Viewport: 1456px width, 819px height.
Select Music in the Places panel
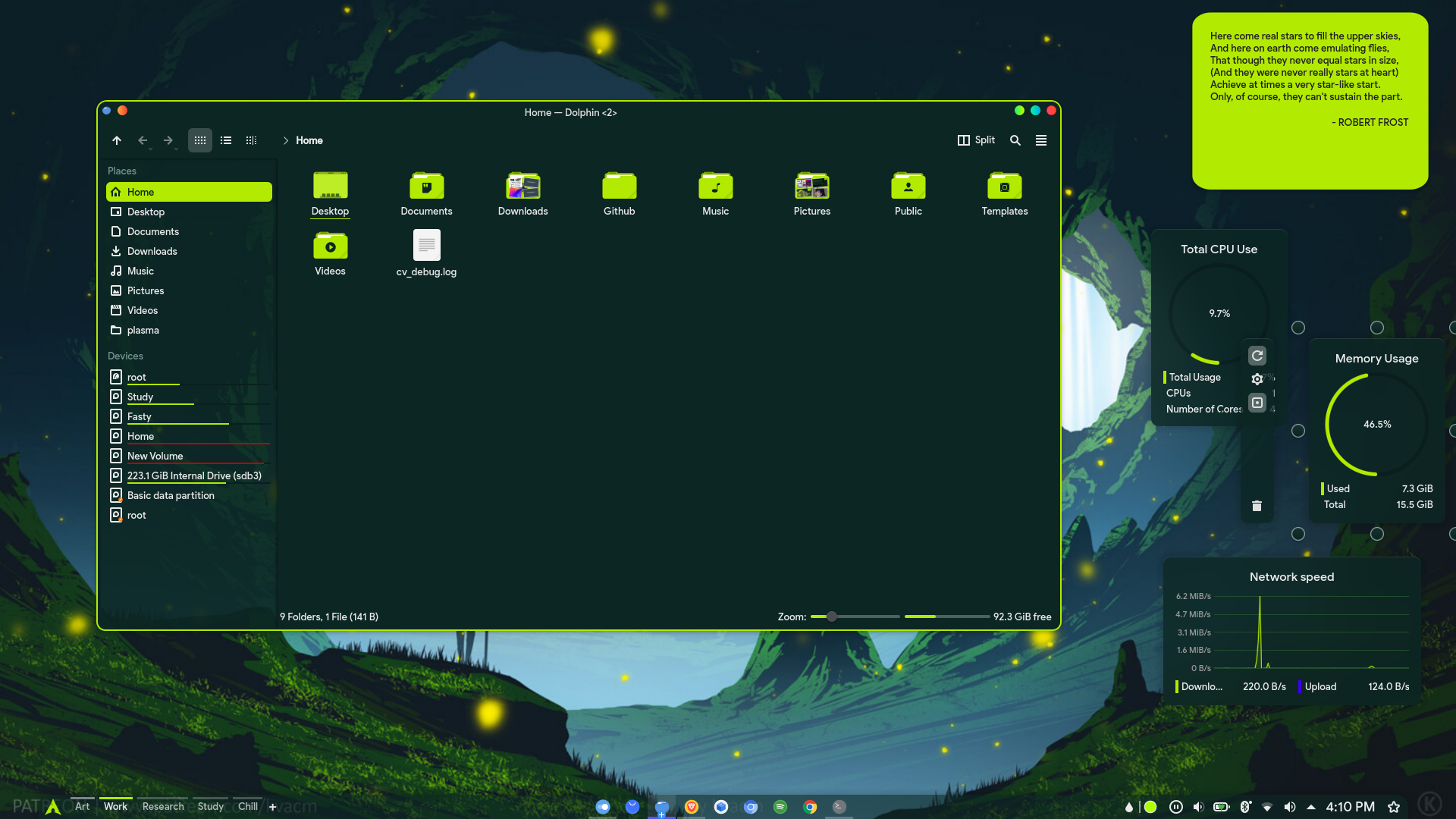(x=189, y=271)
